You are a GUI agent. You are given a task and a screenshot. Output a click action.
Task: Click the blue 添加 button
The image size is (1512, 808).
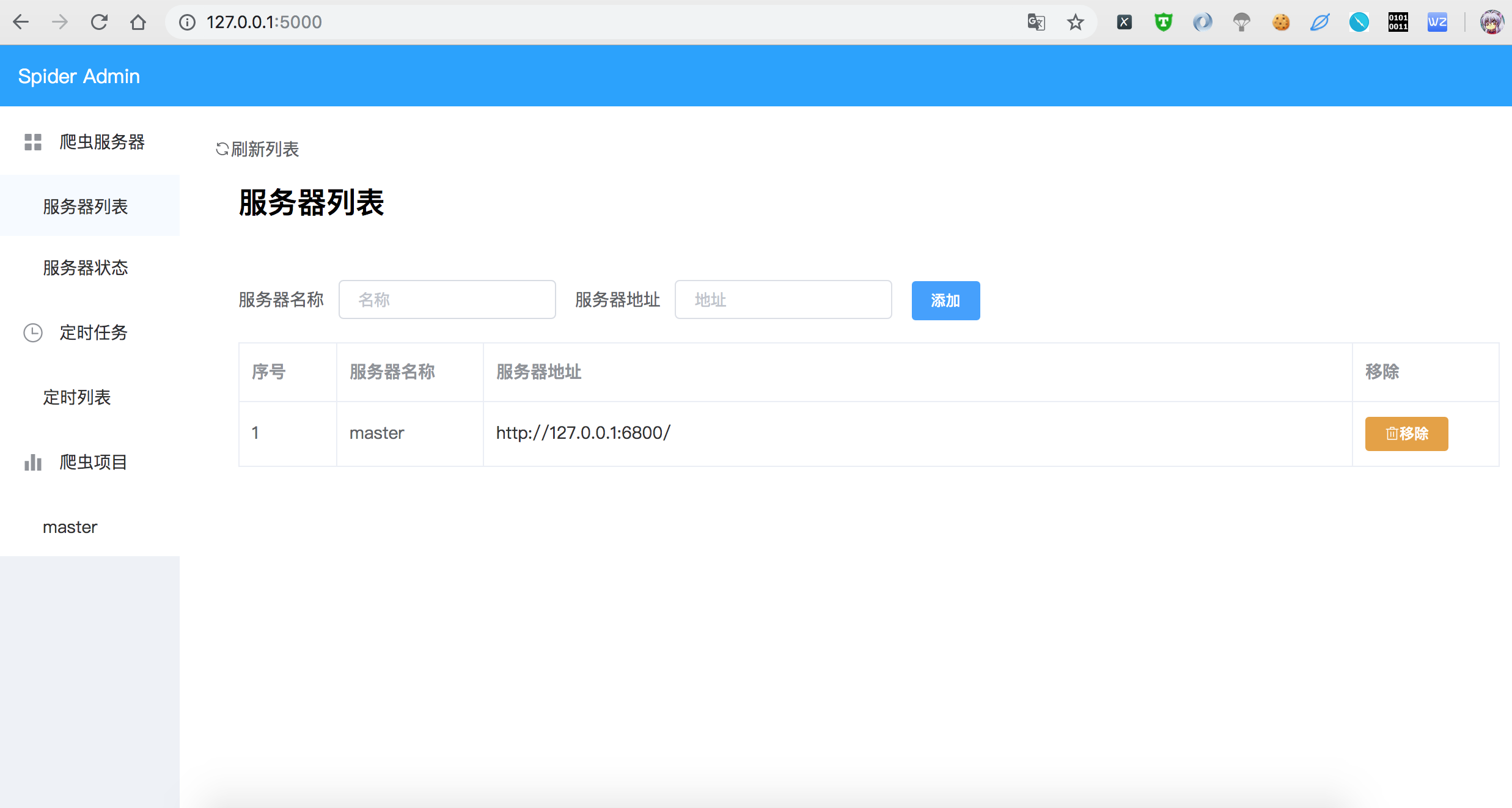point(945,300)
